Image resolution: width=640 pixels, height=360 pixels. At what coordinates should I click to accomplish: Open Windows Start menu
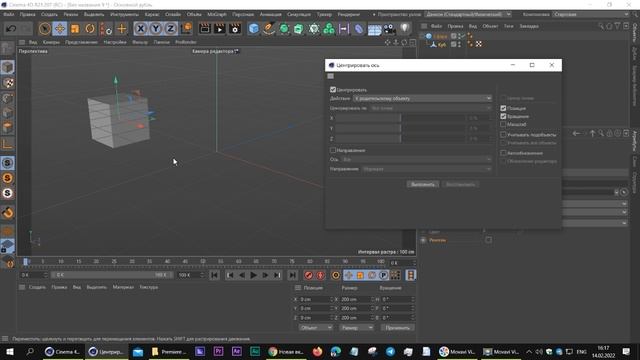pyautogui.click(x=9, y=352)
